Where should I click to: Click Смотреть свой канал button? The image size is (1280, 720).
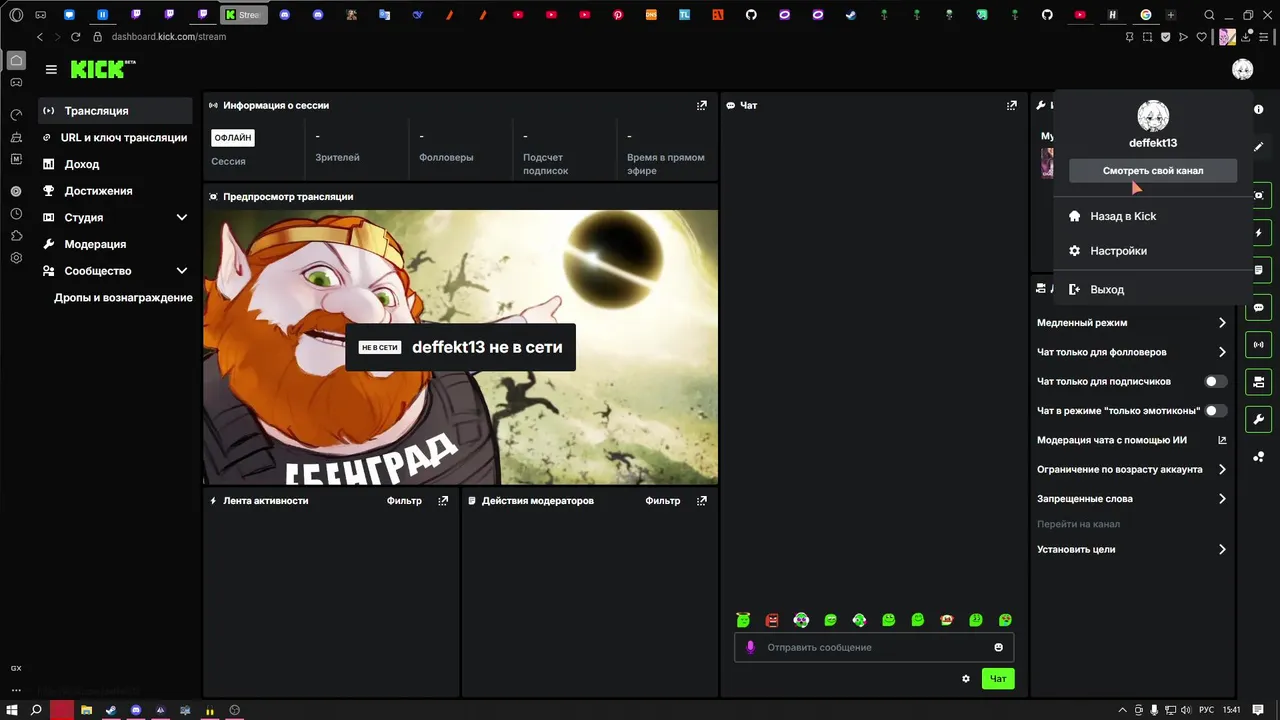point(1153,171)
